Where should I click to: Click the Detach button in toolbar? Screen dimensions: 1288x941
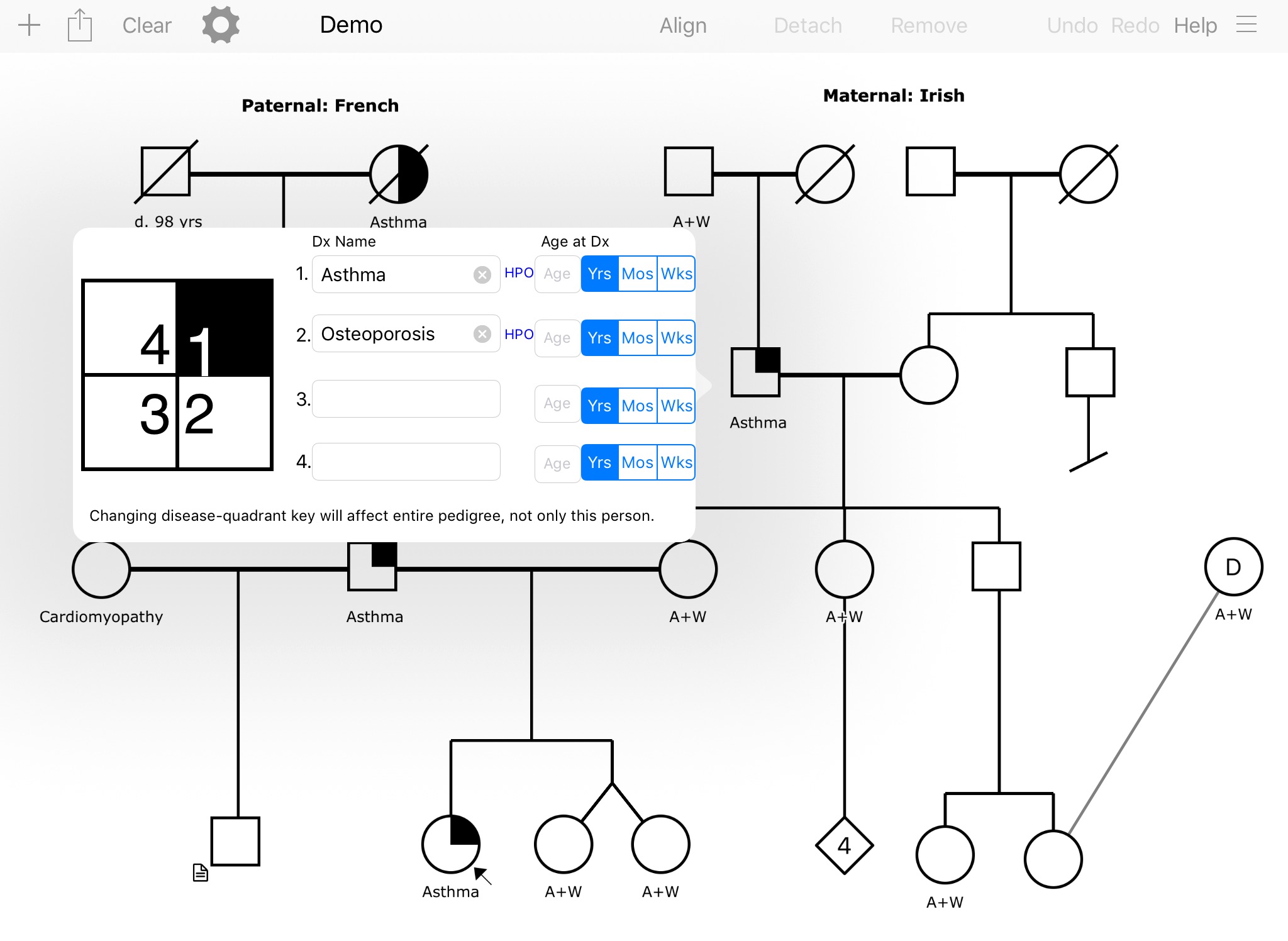click(x=807, y=25)
